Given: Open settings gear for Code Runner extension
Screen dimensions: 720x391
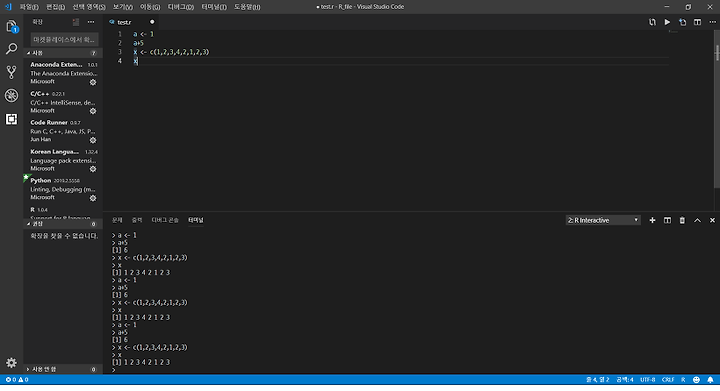Looking at the screenshot, I should tap(93, 140).
